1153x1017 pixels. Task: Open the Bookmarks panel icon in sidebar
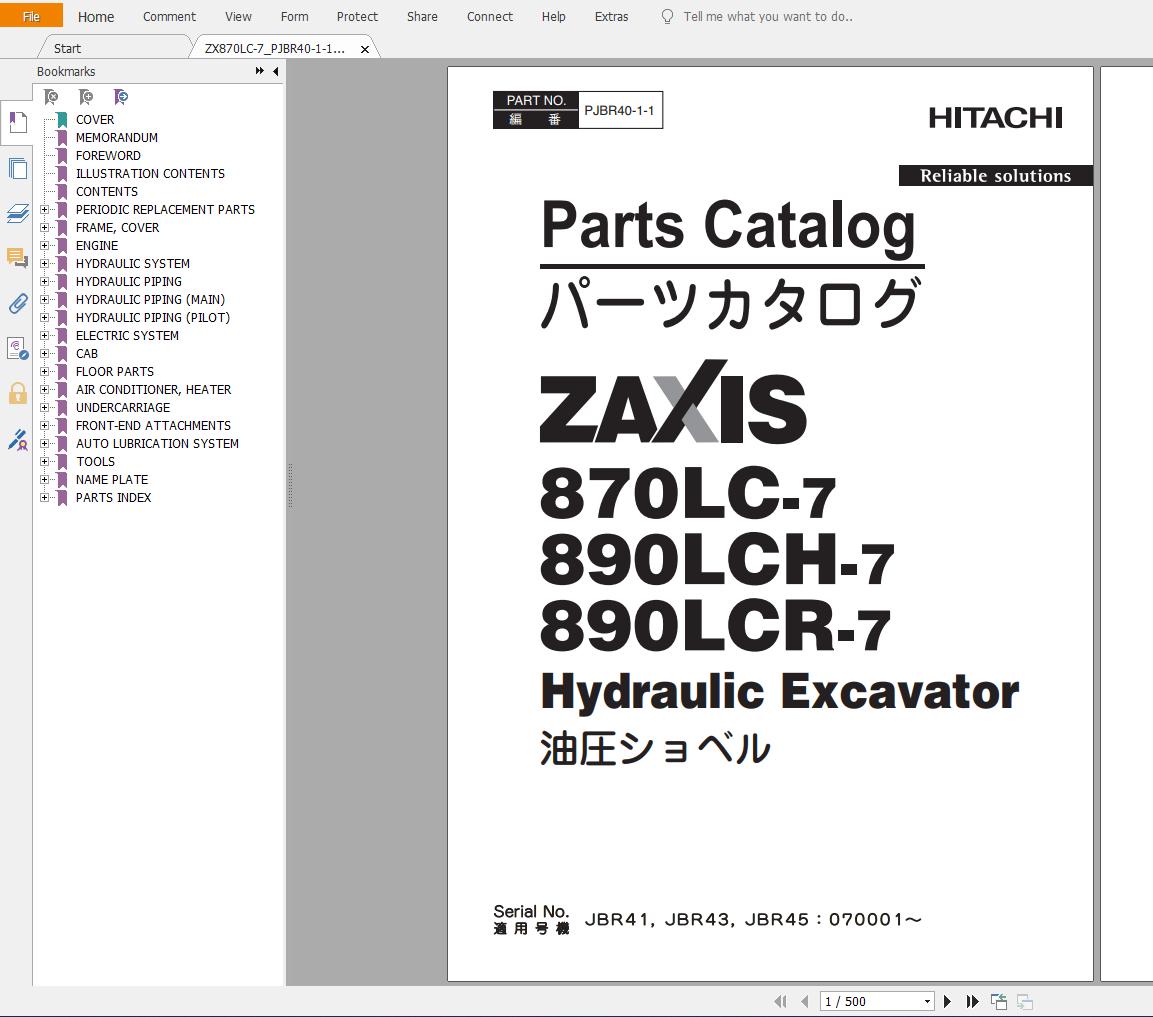[18, 123]
